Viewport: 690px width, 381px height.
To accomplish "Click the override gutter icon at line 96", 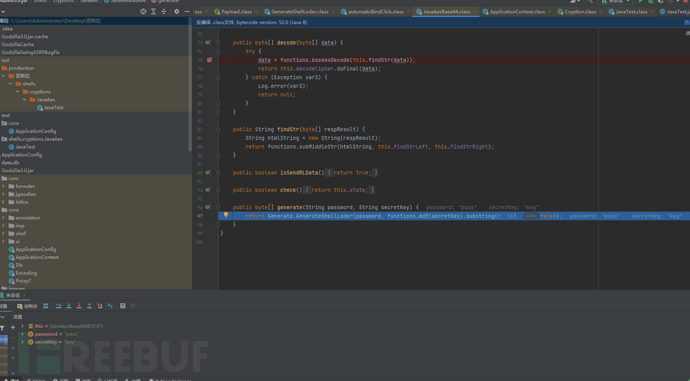I will pyautogui.click(x=208, y=207).
